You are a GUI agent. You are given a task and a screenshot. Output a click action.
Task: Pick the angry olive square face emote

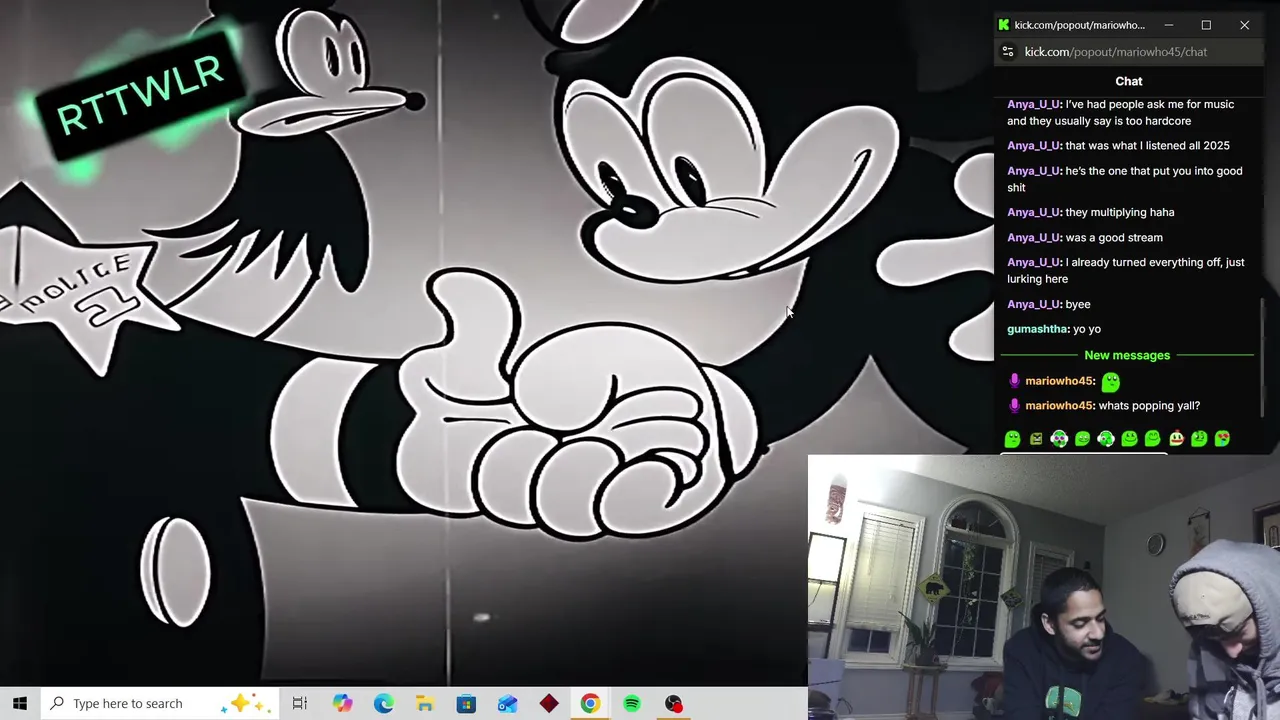pyautogui.click(x=1036, y=439)
